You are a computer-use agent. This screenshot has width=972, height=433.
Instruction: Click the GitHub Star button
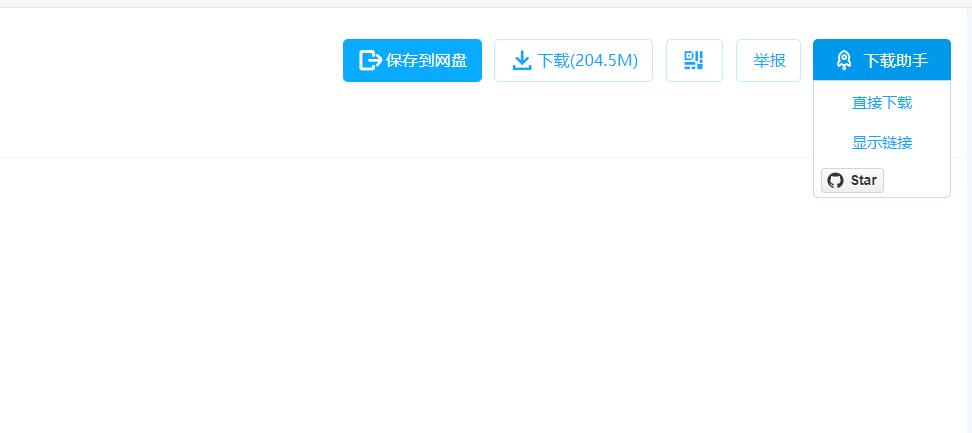852,180
